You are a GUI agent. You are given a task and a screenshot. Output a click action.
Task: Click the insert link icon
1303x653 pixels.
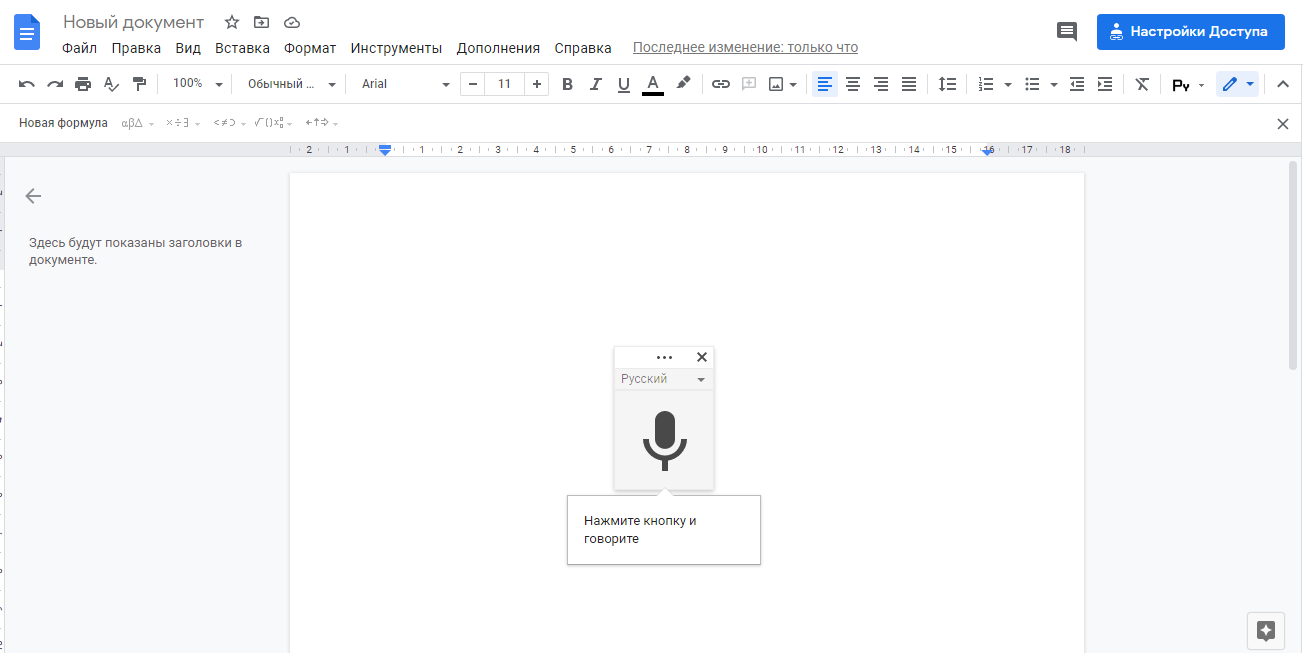point(720,84)
